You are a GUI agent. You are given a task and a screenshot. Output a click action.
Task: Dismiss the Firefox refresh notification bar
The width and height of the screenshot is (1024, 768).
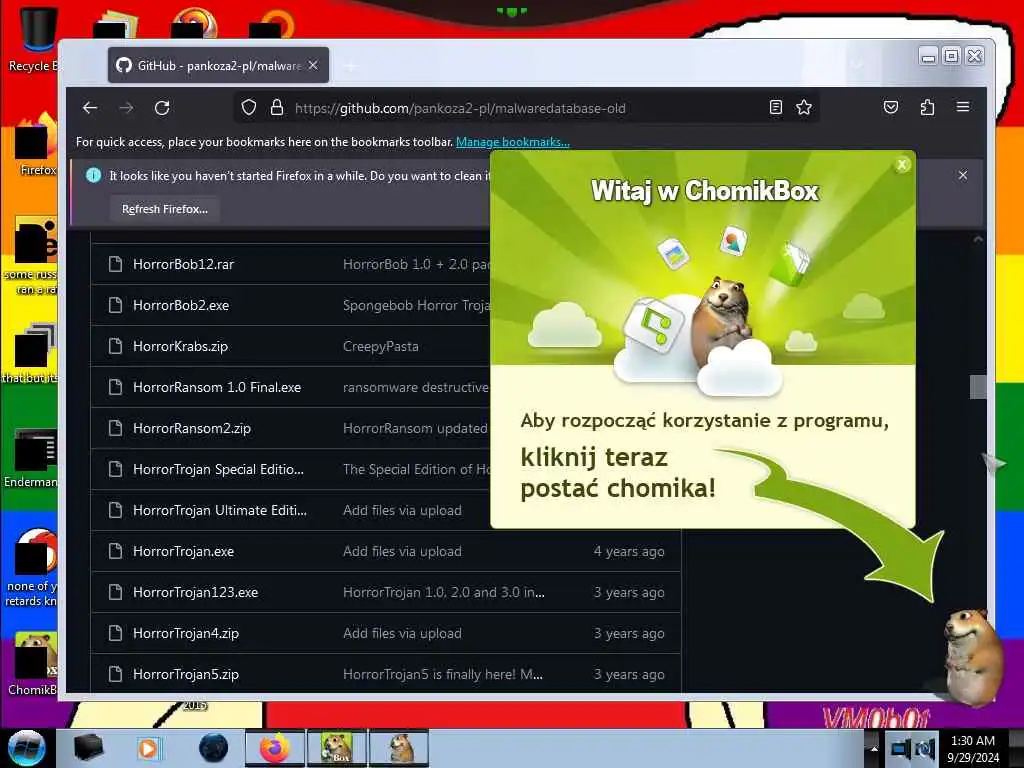coord(963,175)
